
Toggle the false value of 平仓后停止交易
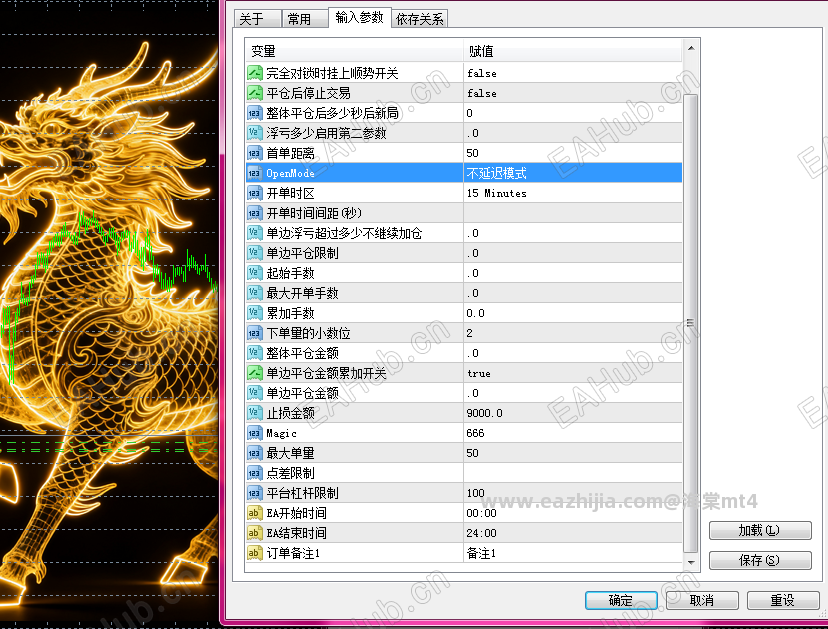[x=572, y=93]
